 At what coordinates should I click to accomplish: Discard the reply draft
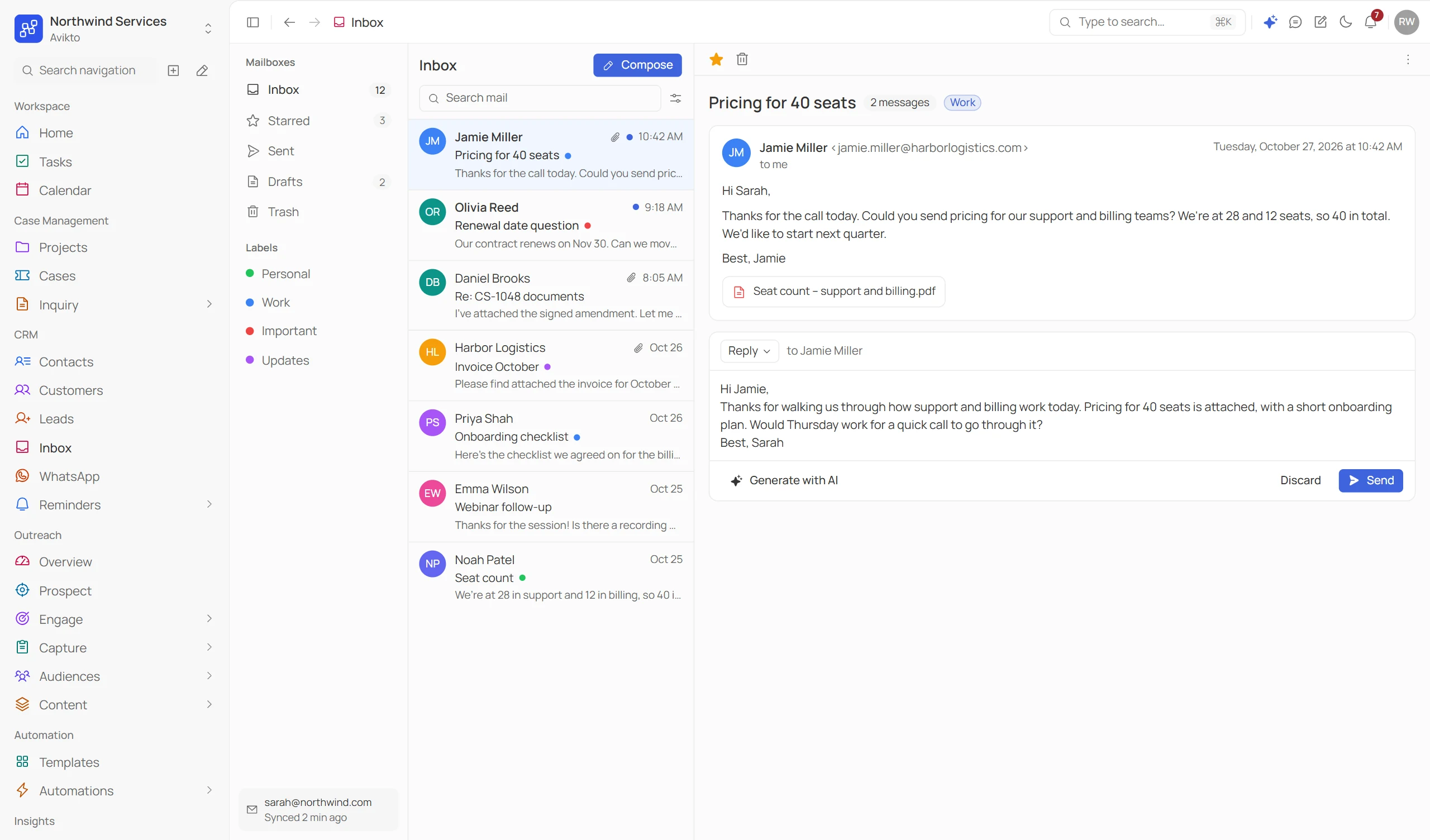[x=1300, y=481]
